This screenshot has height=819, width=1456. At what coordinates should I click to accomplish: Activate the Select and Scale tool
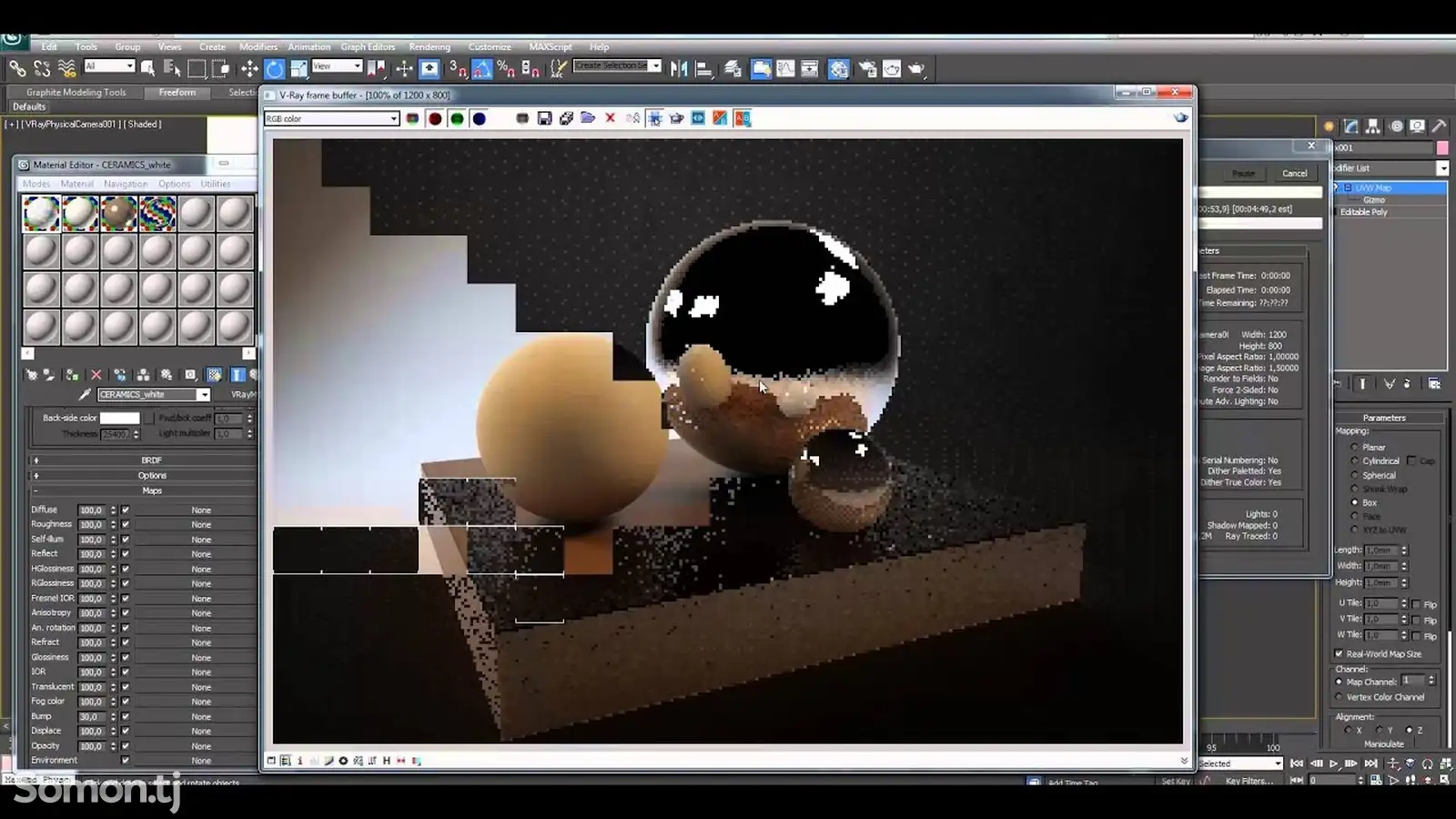click(299, 69)
